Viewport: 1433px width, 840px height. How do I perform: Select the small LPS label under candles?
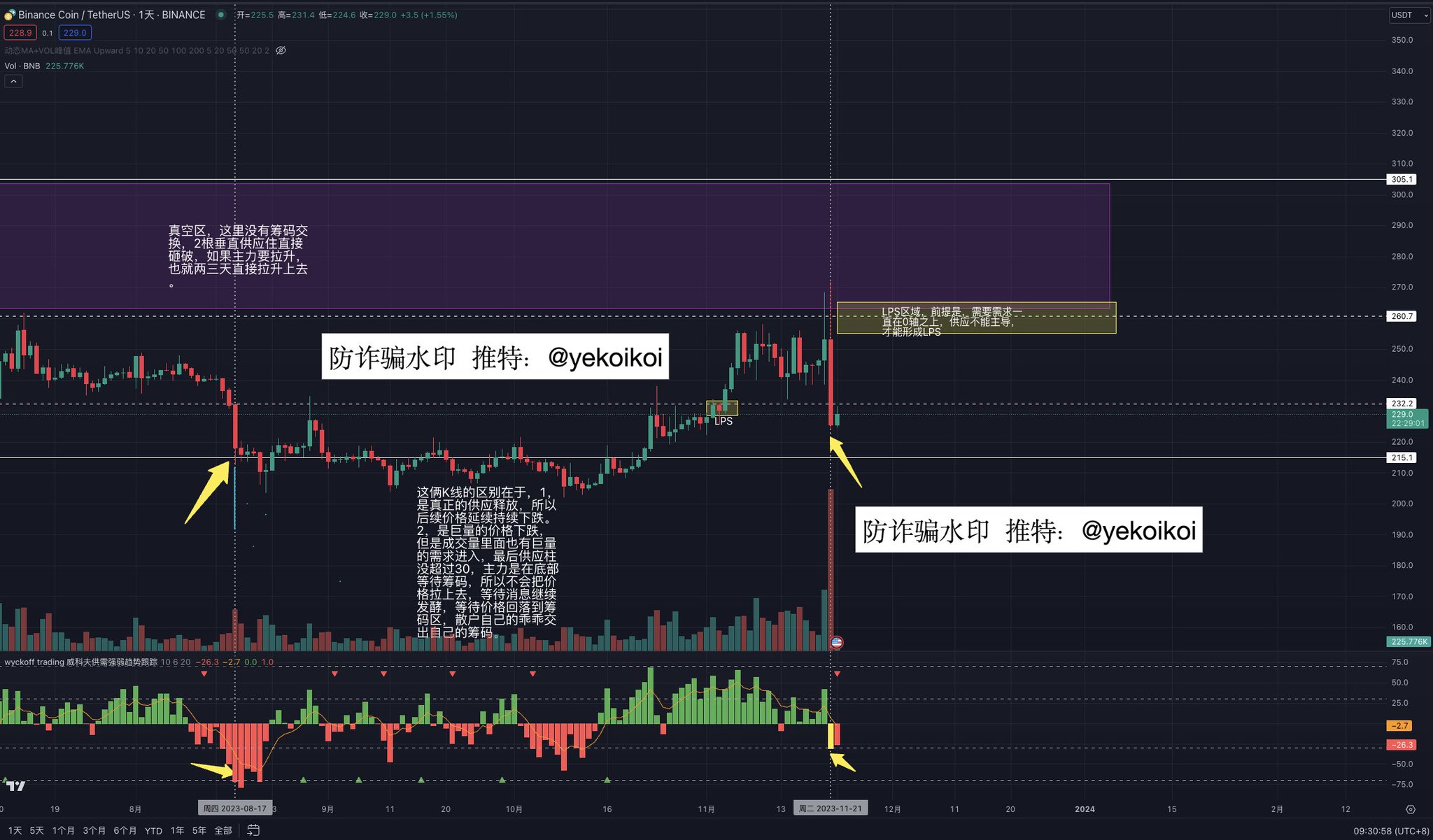tap(723, 421)
